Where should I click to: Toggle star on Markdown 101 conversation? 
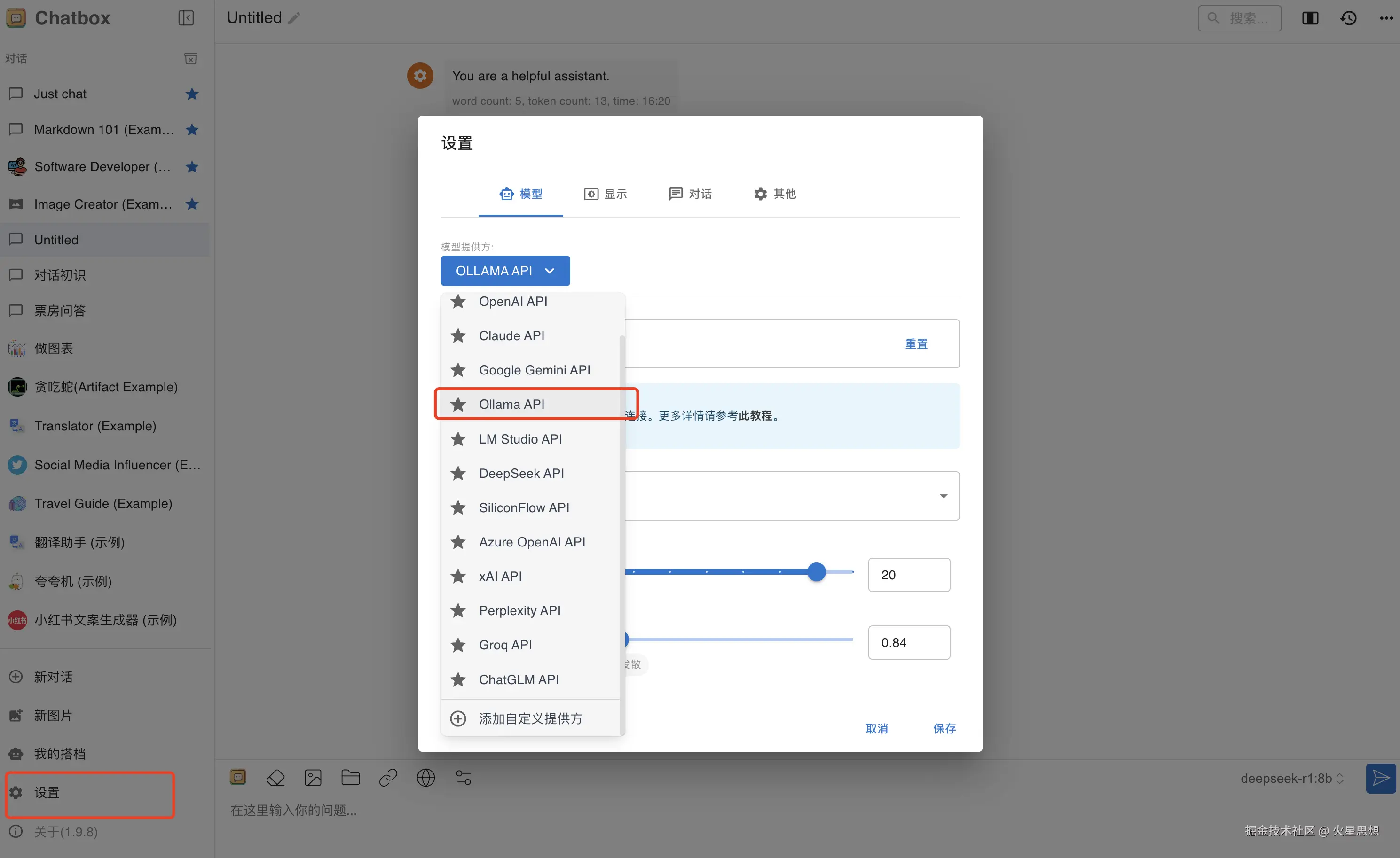click(192, 130)
